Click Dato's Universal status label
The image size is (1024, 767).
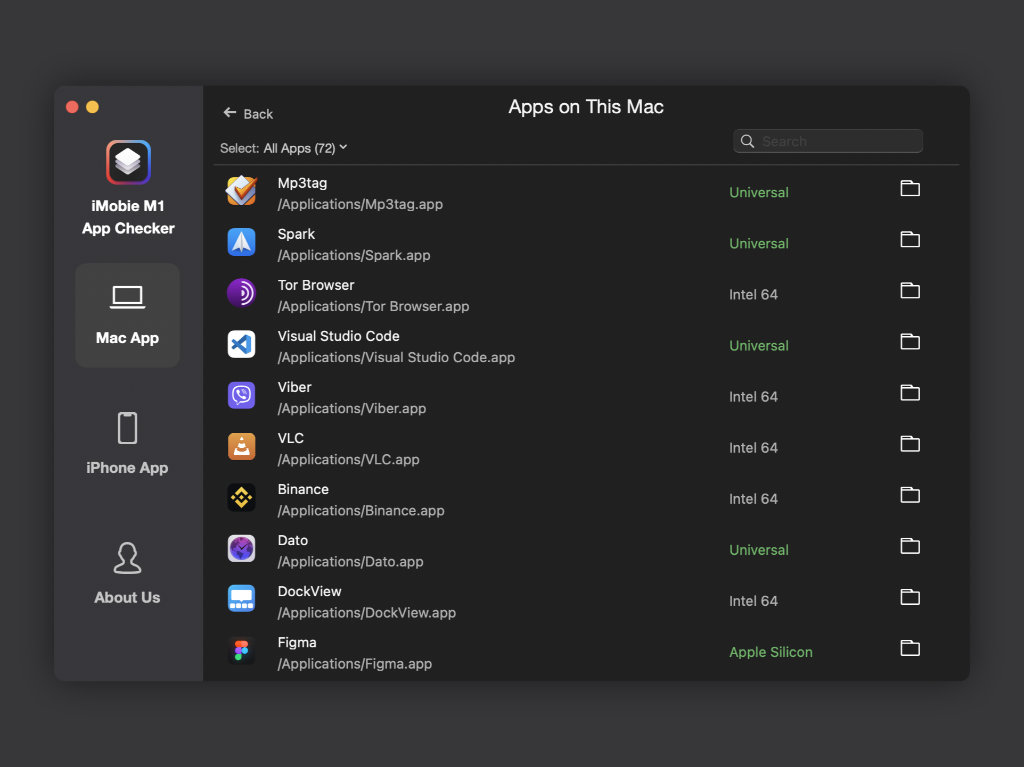tap(759, 550)
